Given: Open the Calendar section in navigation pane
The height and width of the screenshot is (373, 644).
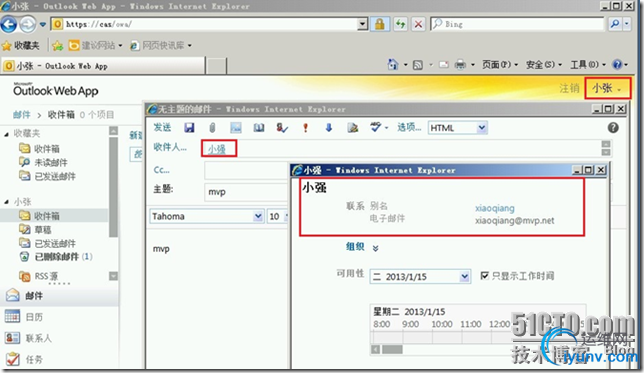Looking at the screenshot, I should pyautogui.click(x=60, y=317).
